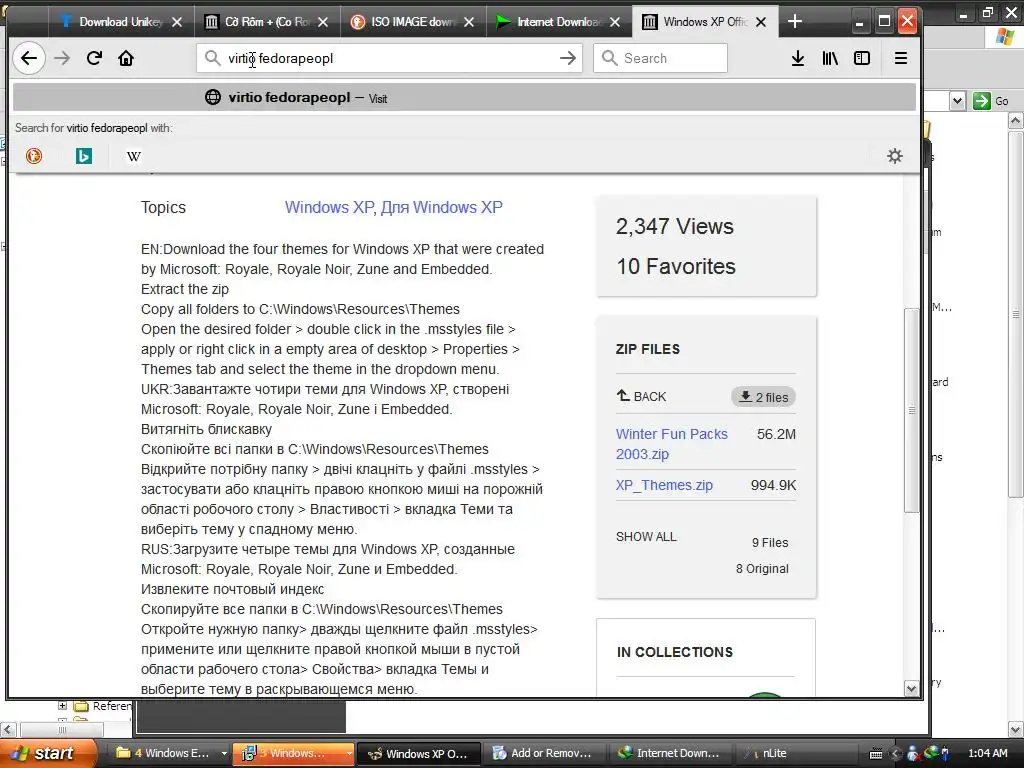
Task: Click the Go arrow in the address bar
Action: click(x=568, y=58)
